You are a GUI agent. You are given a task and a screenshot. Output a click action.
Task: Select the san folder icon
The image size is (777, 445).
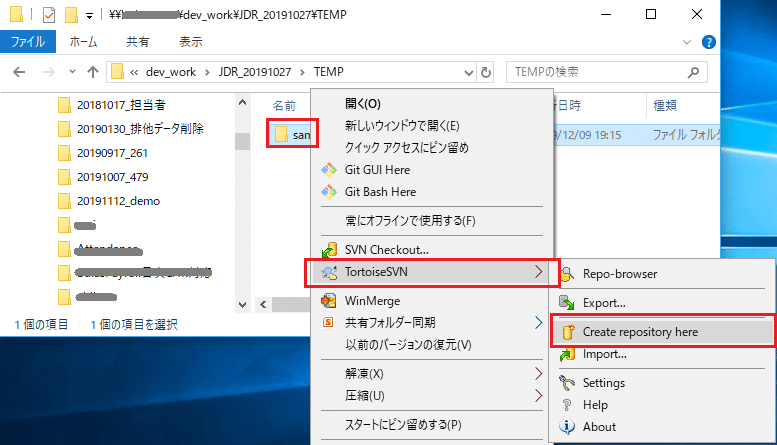281,134
